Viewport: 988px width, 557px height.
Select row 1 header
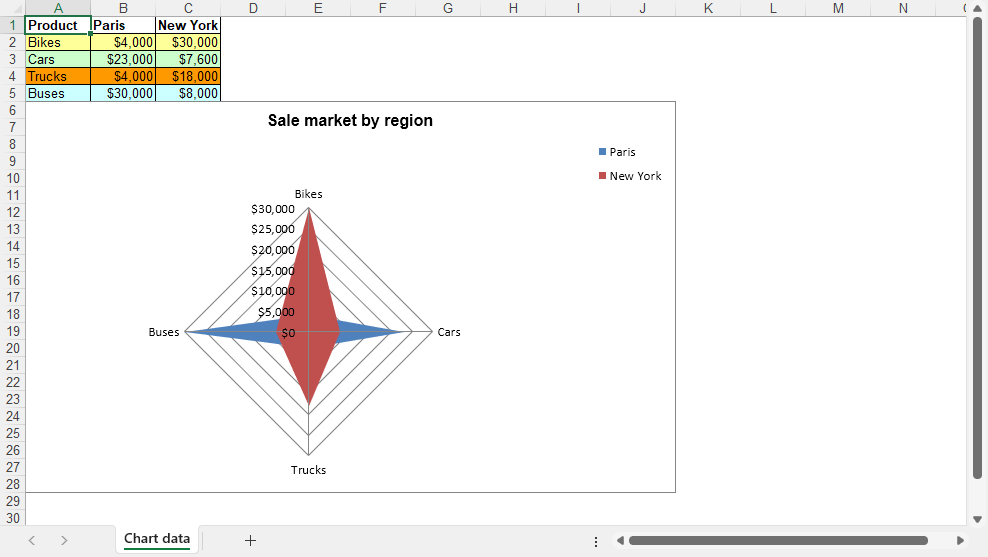pyautogui.click(x=12, y=25)
